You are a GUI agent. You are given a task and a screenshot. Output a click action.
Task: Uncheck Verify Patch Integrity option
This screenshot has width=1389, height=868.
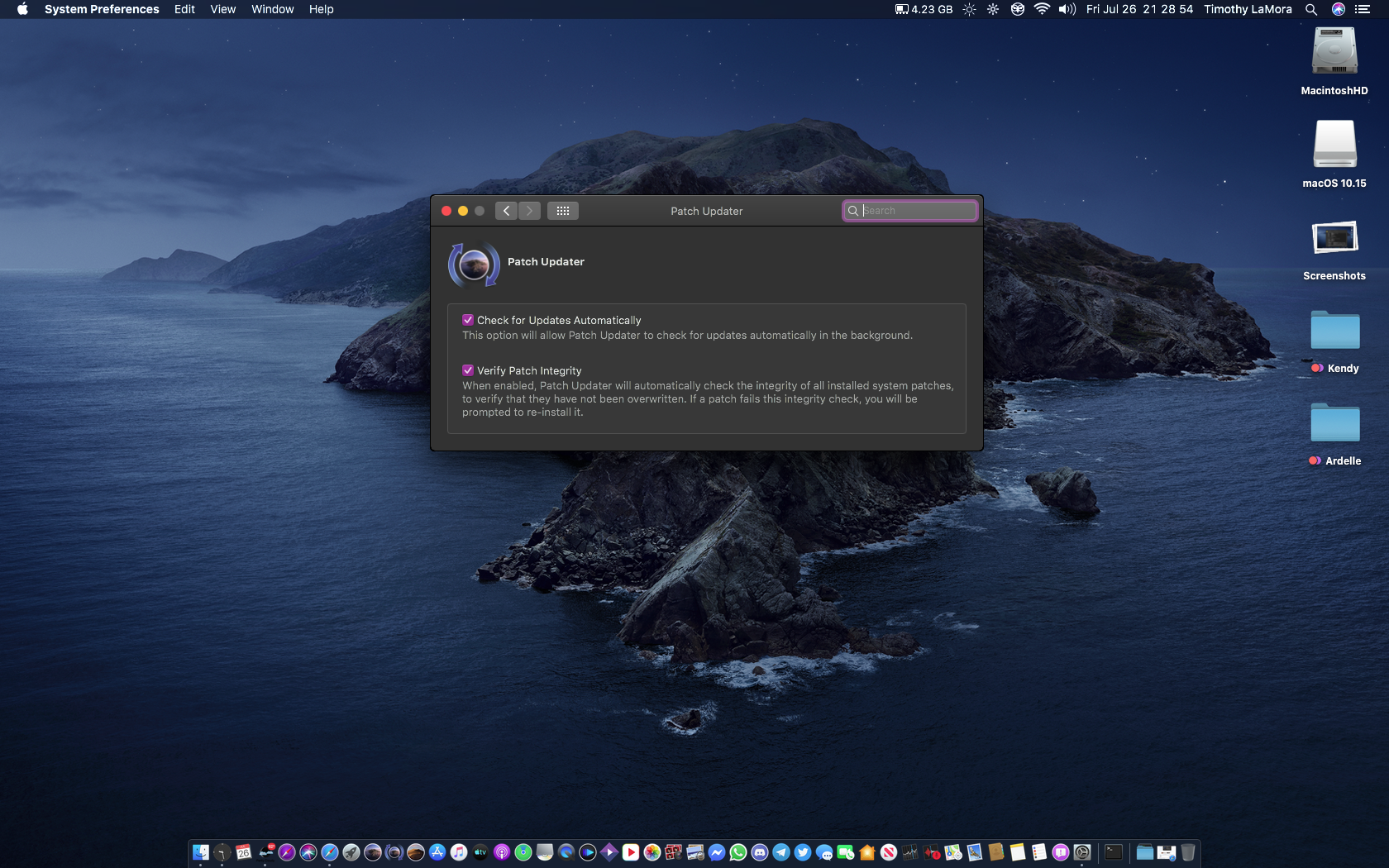click(468, 370)
